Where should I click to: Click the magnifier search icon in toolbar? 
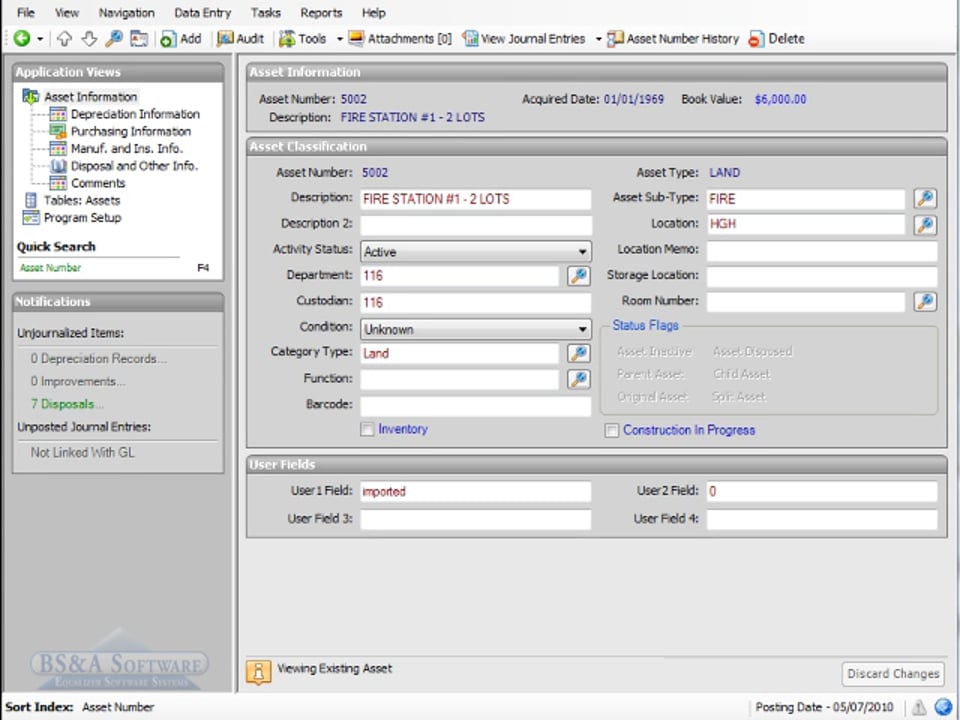click(114, 39)
